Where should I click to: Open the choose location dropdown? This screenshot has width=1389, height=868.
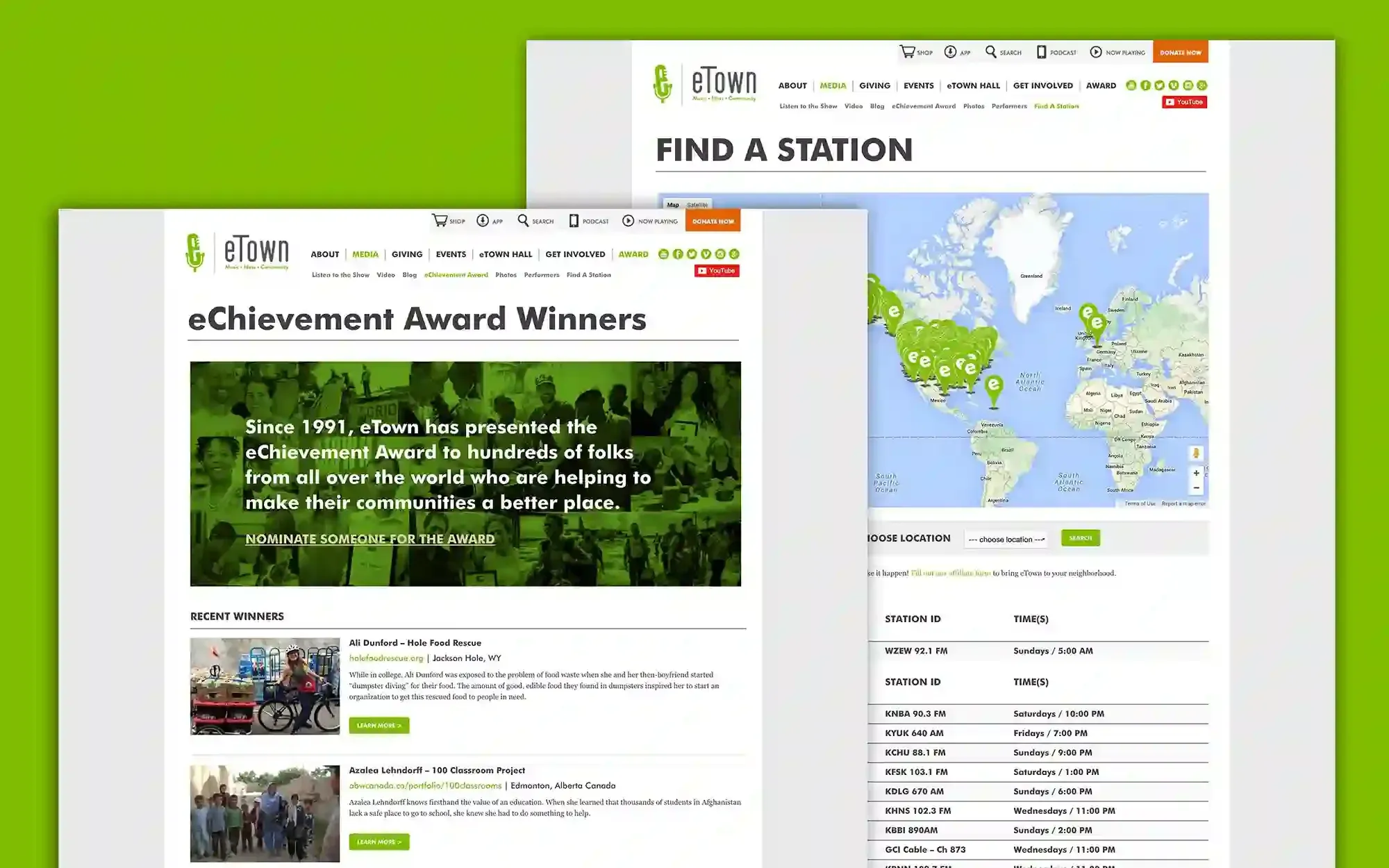point(1006,539)
